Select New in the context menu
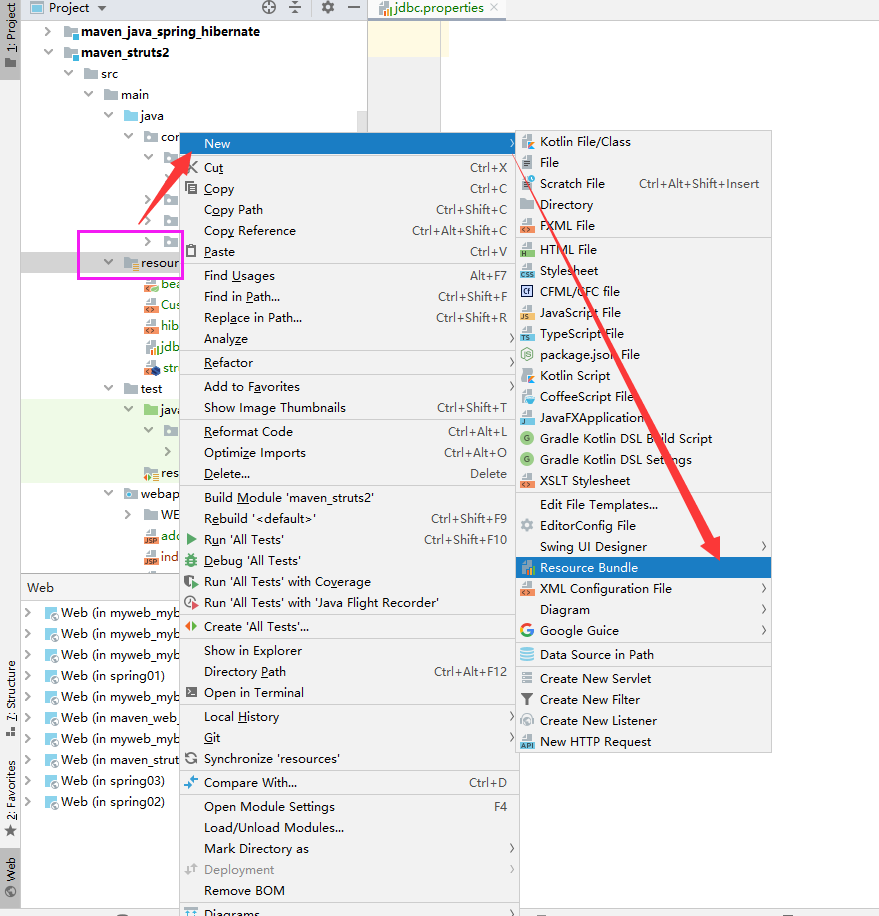The height and width of the screenshot is (916, 879). tap(349, 144)
